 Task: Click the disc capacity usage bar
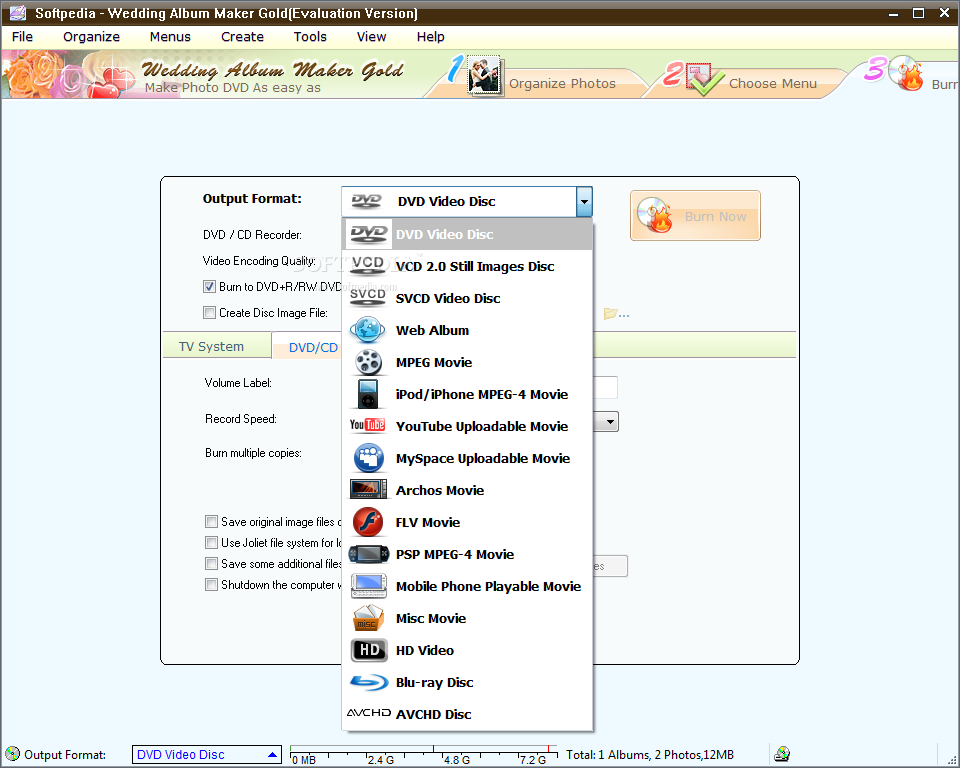tap(424, 755)
